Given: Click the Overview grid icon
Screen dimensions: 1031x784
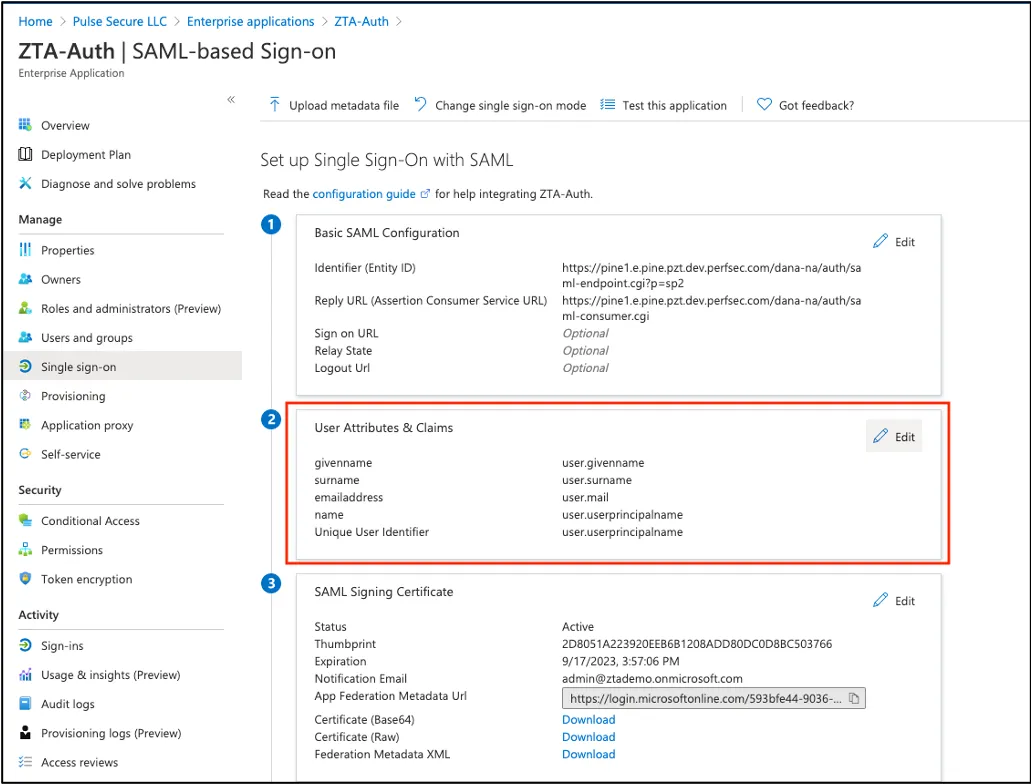Looking at the screenshot, I should pyautogui.click(x=25, y=125).
